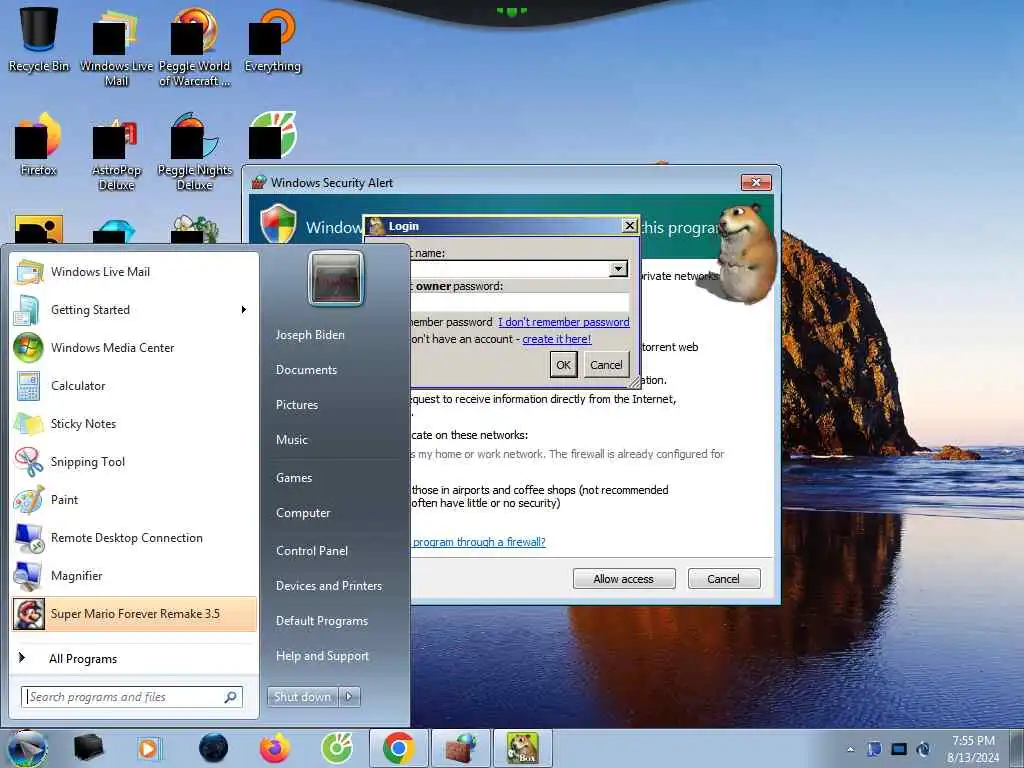The image size is (1024, 768).
Task: Switch to hamster Box taskbar item
Action: [x=523, y=748]
